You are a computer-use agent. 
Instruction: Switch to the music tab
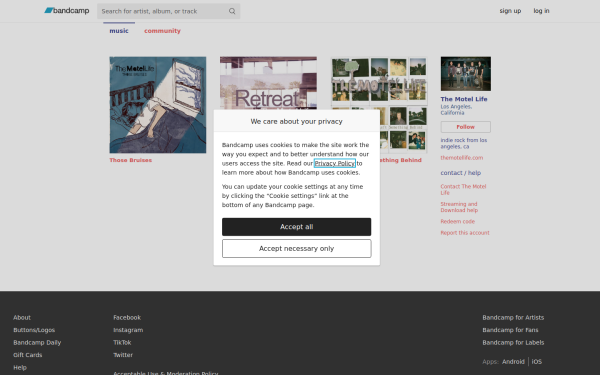pyautogui.click(x=119, y=31)
